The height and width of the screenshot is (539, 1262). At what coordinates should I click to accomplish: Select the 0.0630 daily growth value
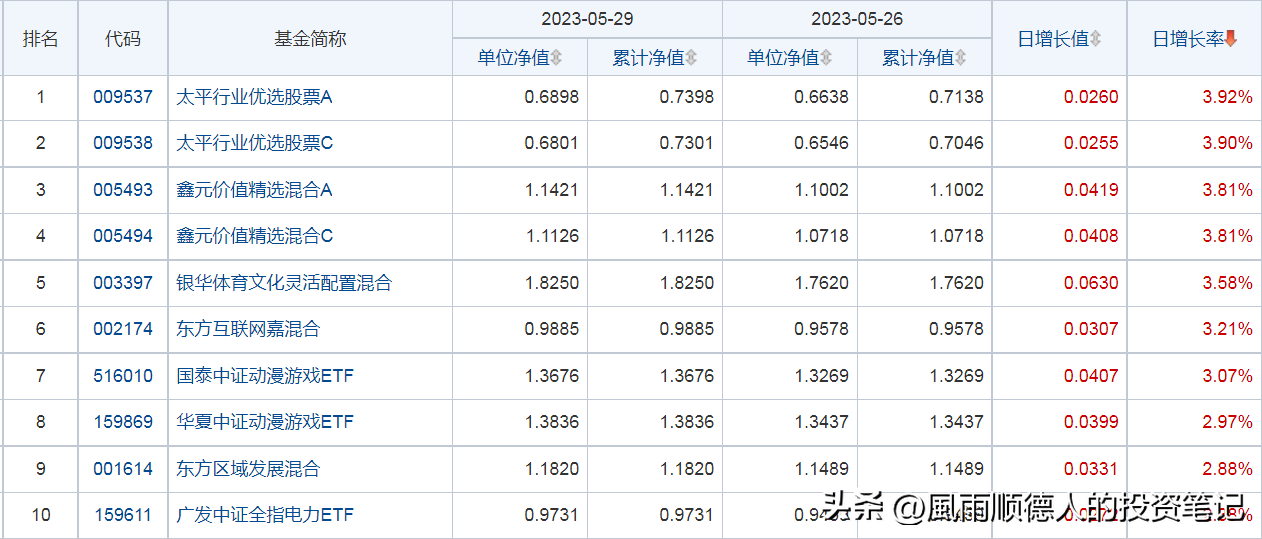tap(1091, 283)
